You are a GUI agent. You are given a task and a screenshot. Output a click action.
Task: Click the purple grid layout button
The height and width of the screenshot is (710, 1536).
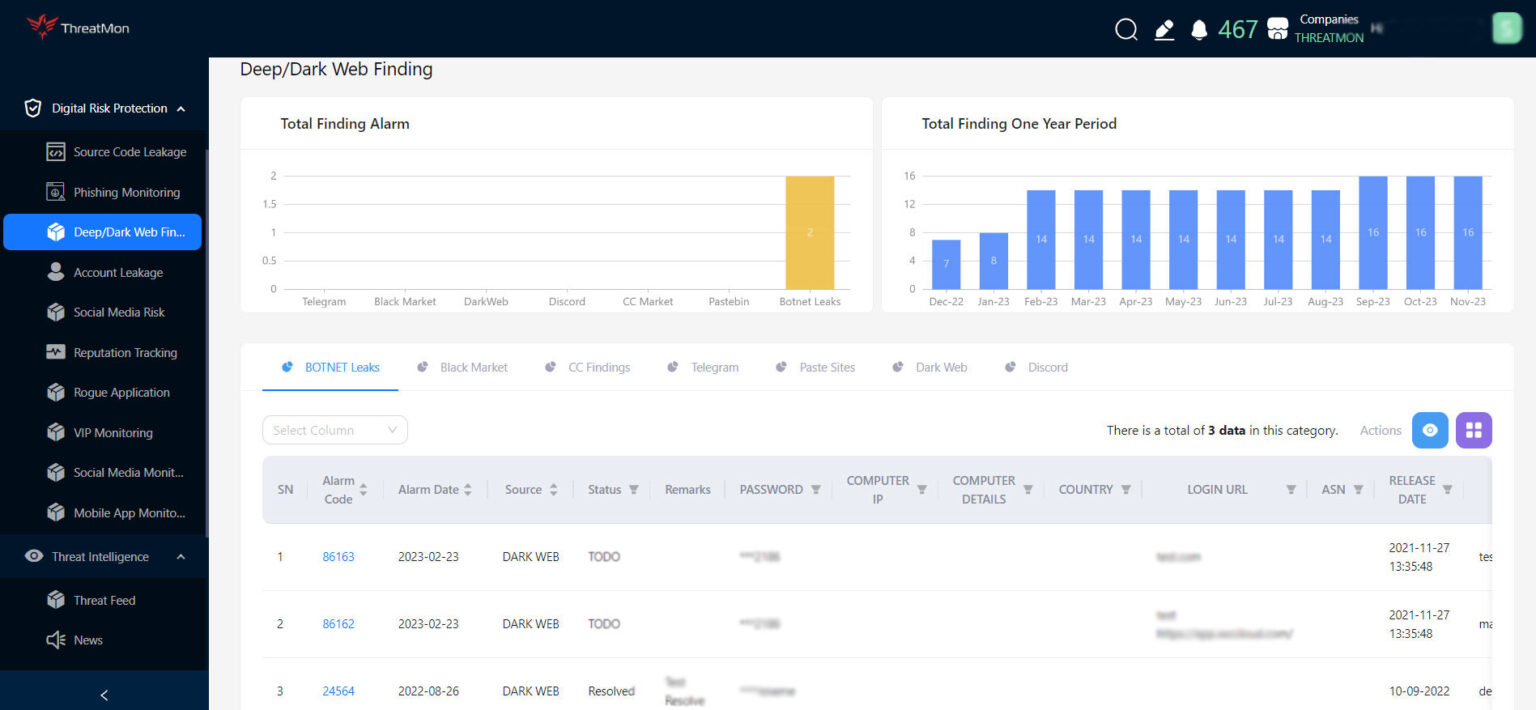tap(1473, 429)
